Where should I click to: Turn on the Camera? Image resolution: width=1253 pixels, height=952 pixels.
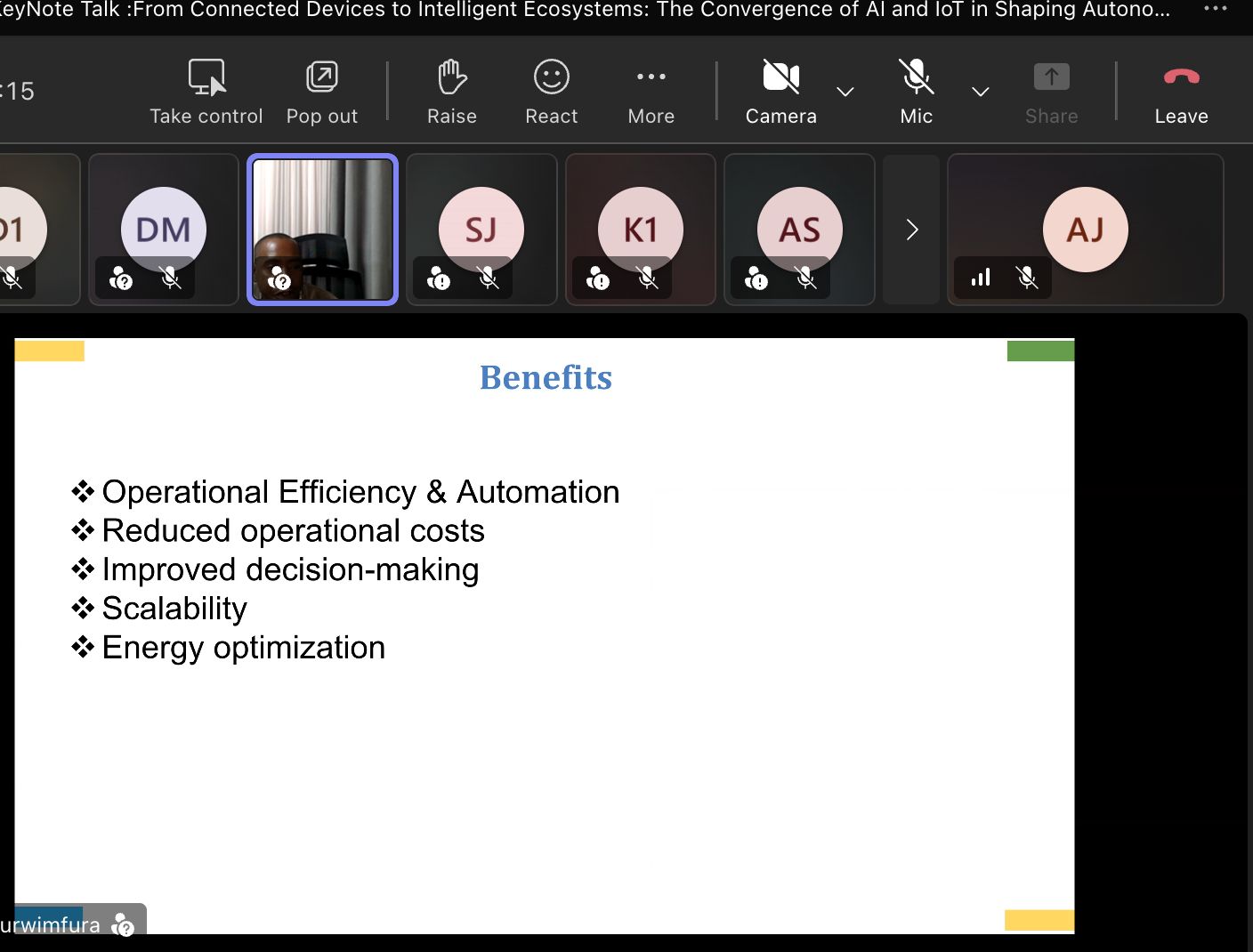(x=780, y=78)
